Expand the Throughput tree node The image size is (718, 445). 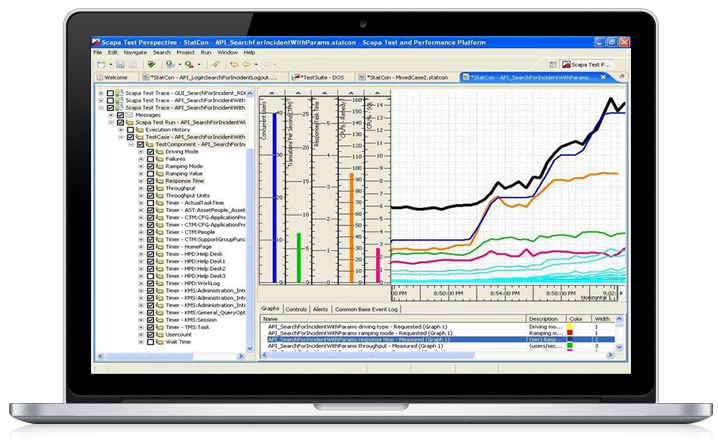click(x=141, y=188)
